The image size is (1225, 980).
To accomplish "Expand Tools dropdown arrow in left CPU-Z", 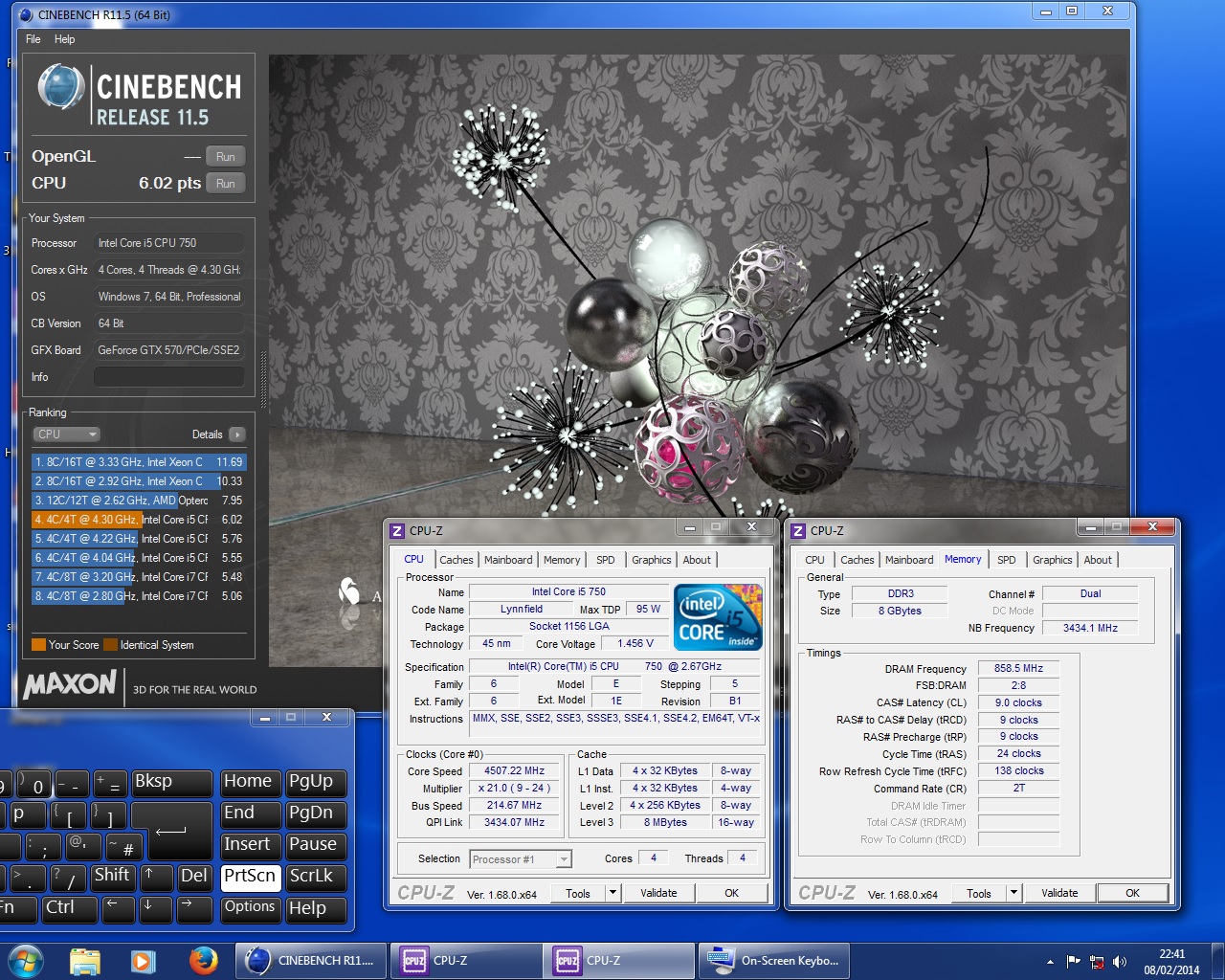I will point(612,893).
